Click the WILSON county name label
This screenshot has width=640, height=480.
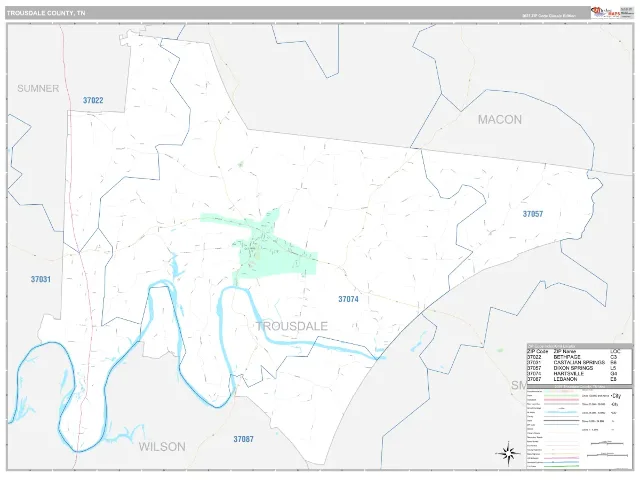coord(162,447)
